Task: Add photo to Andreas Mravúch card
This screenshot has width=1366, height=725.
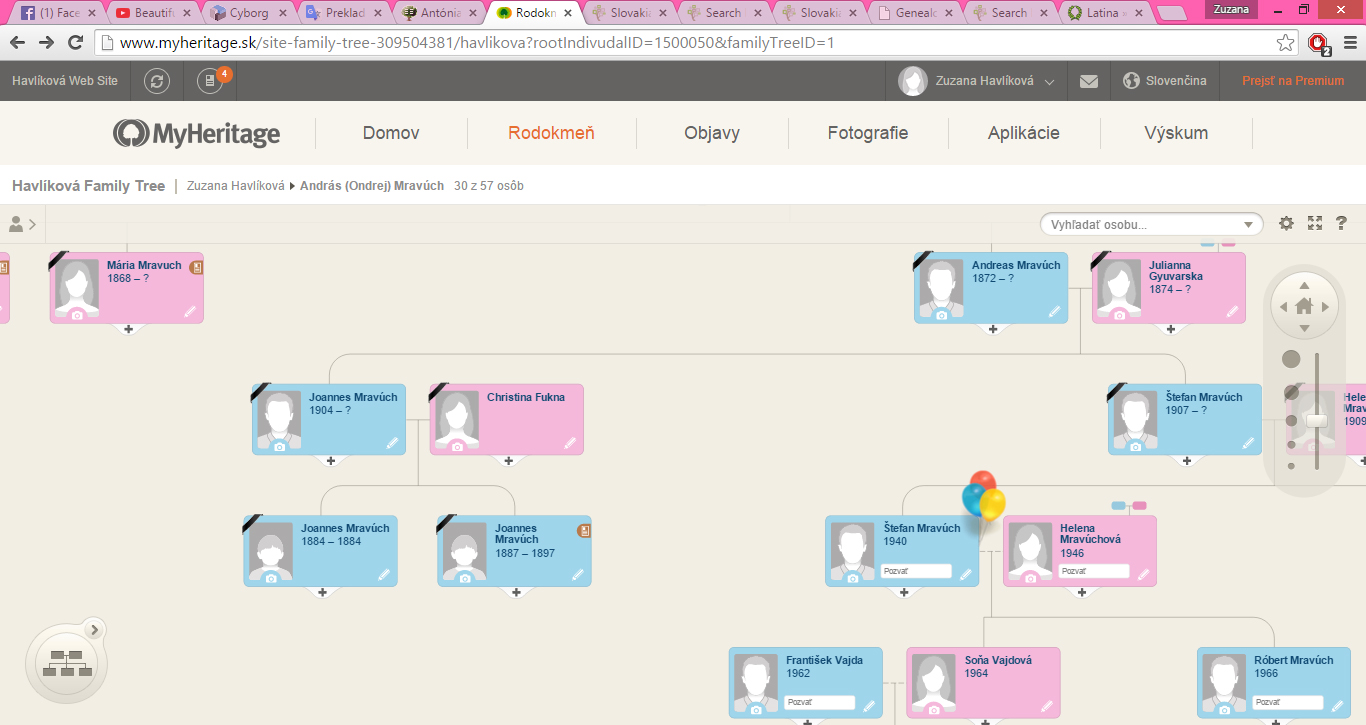Action: click(x=941, y=315)
